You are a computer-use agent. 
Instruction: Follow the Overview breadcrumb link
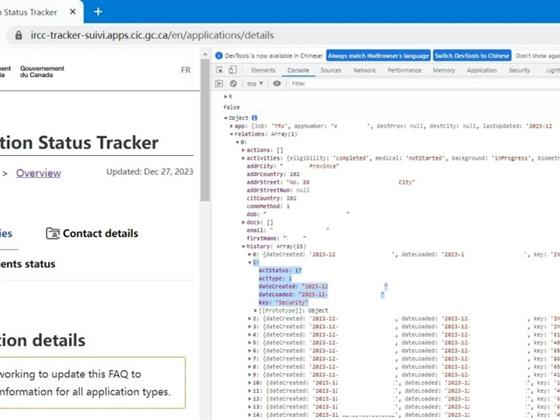tap(39, 173)
